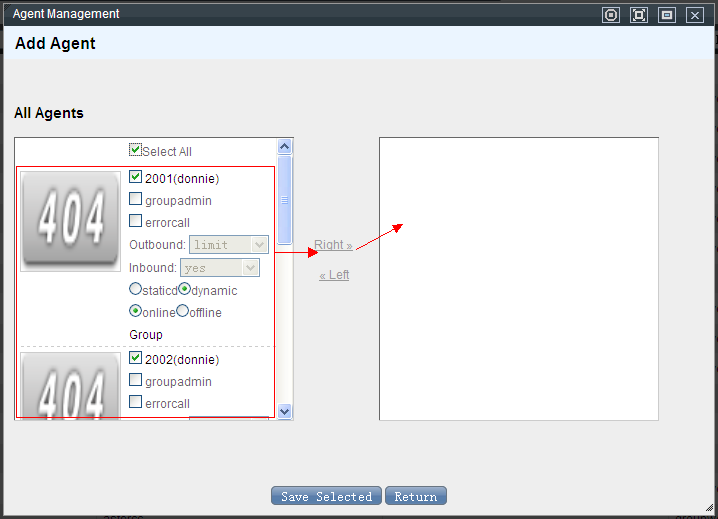This screenshot has width=718, height=519.
Task: Open the Inbound yes dropdown
Action: point(219,268)
